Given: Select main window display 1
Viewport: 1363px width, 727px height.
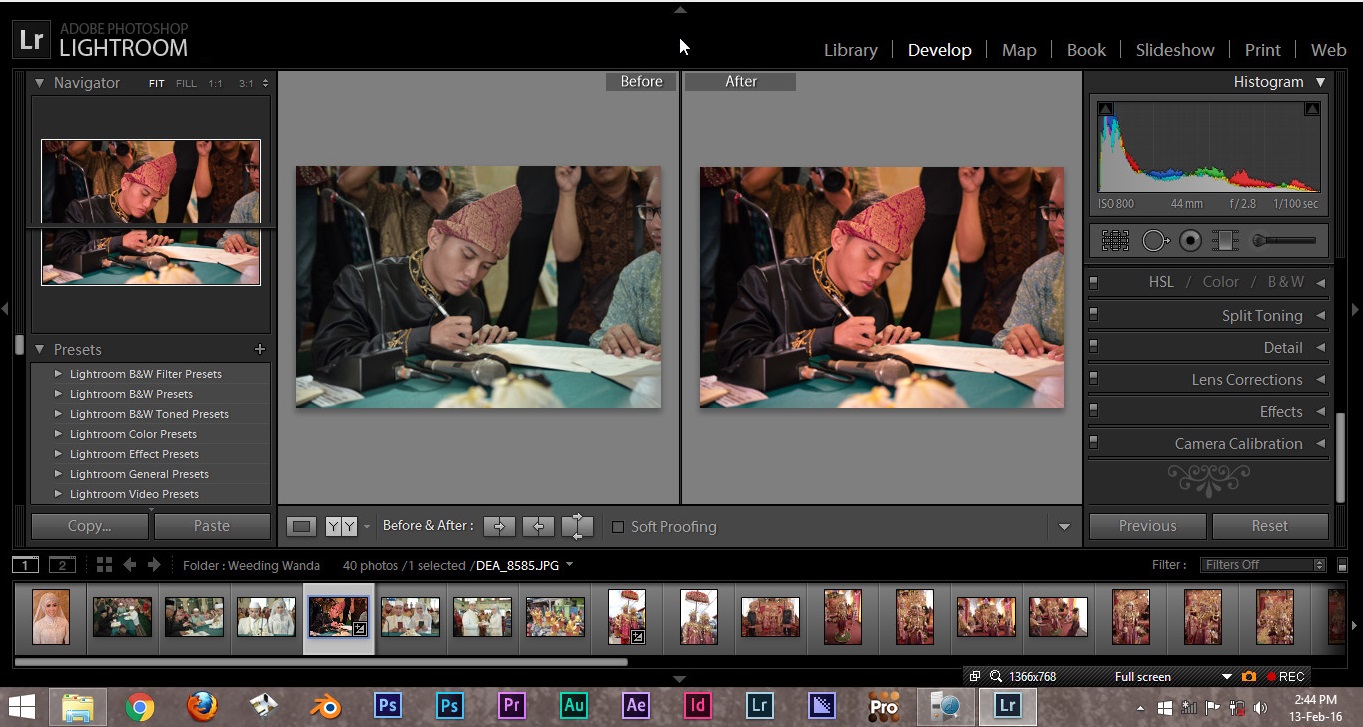Looking at the screenshot, I should (x=26, y=565).
